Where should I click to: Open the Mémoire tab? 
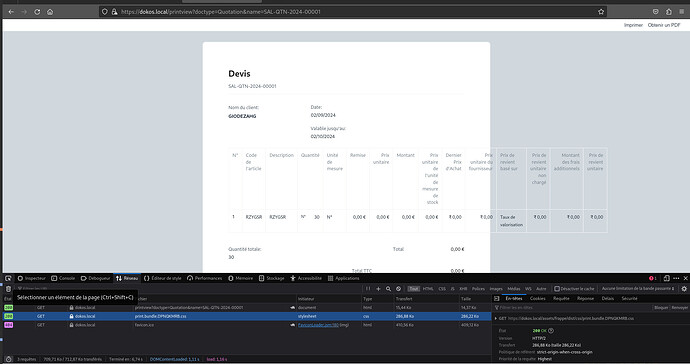(240, 278)
